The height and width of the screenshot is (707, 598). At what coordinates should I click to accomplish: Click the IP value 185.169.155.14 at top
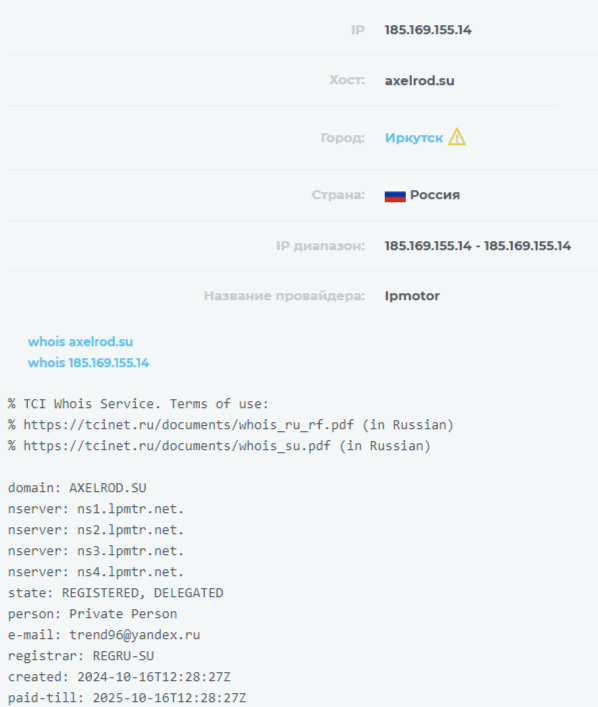pos(428,30)
